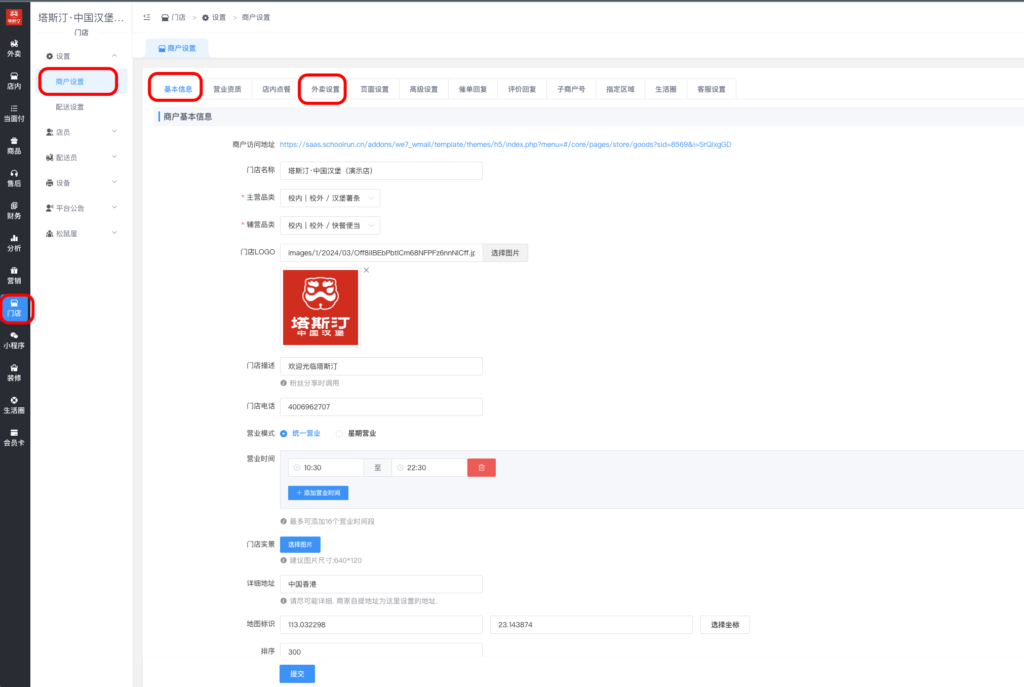
Task: Switch to the 营业资质 tab
Action: [x=227, y=89]
